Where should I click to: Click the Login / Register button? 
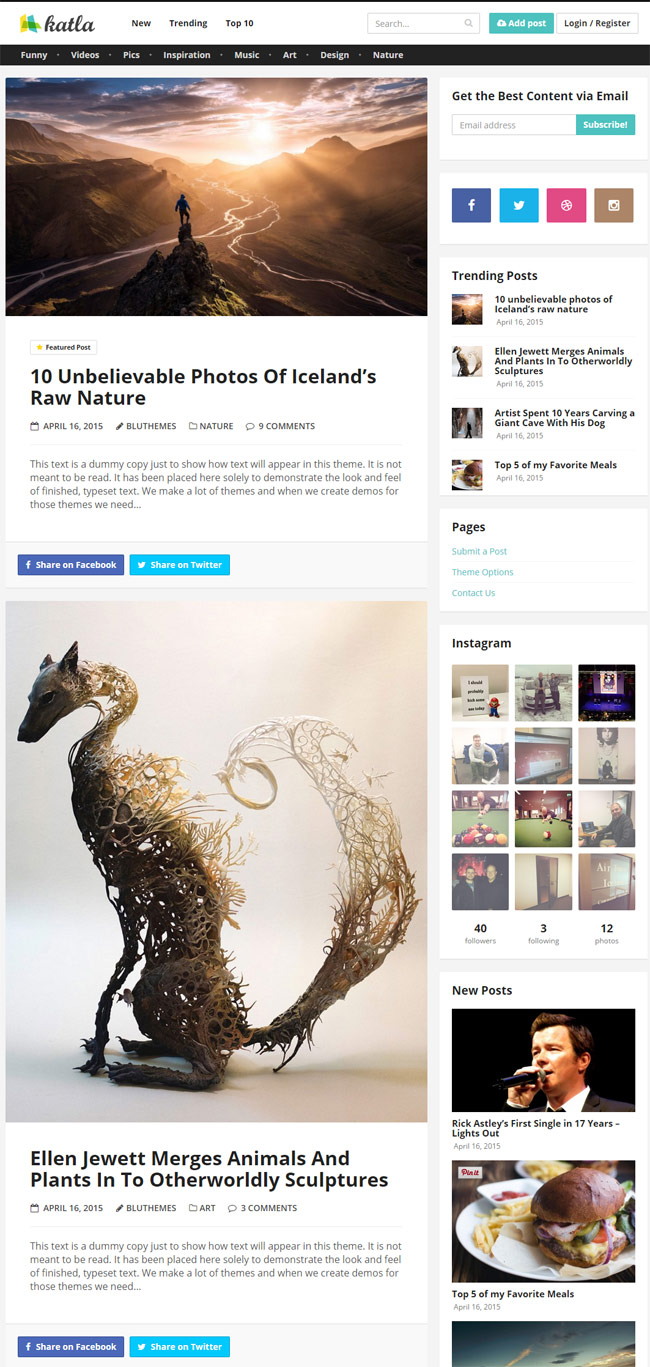pos(597,23)
